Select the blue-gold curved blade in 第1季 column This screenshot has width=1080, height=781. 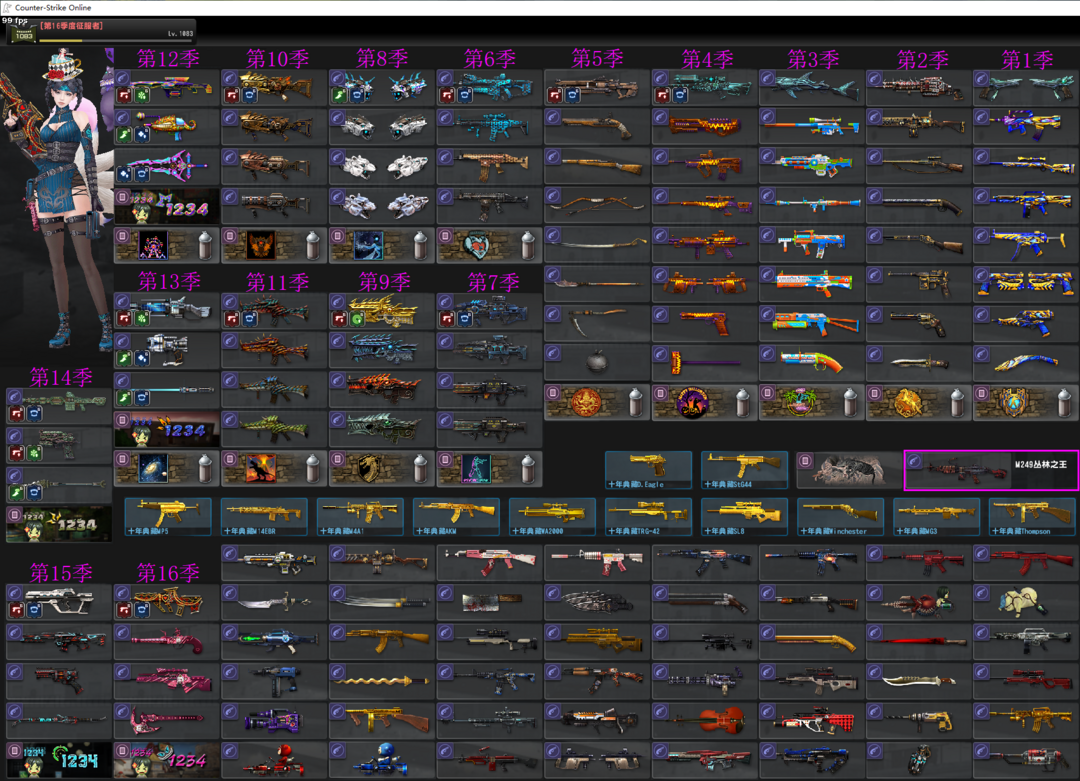pos(1026,362)
